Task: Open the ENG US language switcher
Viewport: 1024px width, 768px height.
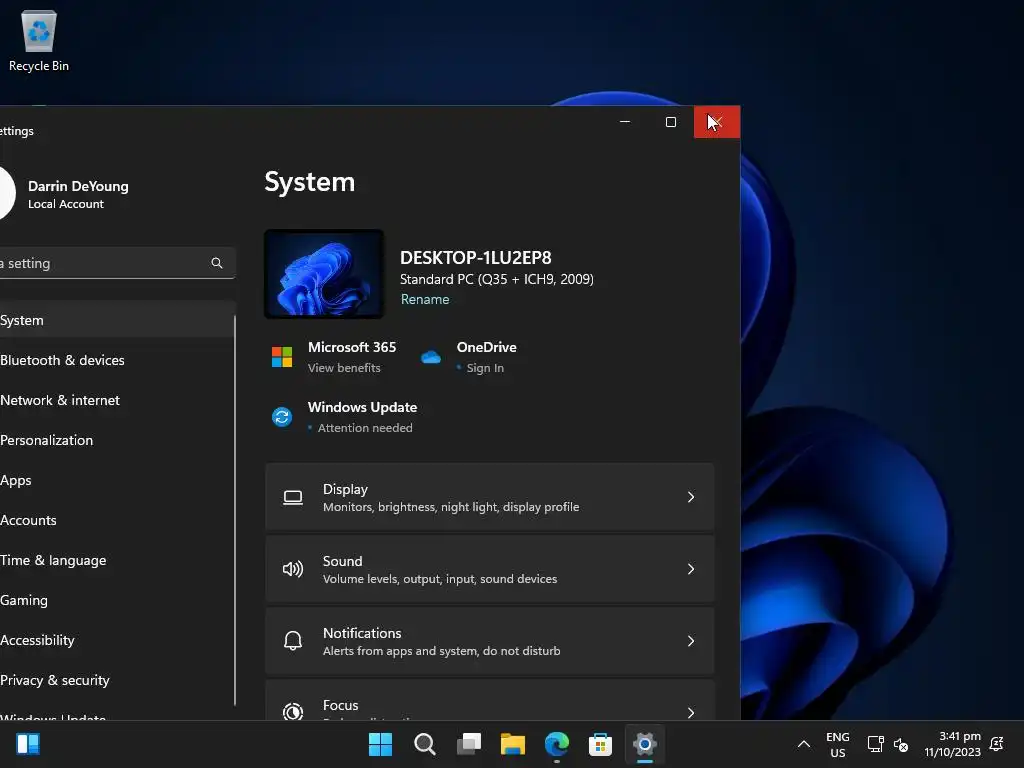Action: point(838,744)
